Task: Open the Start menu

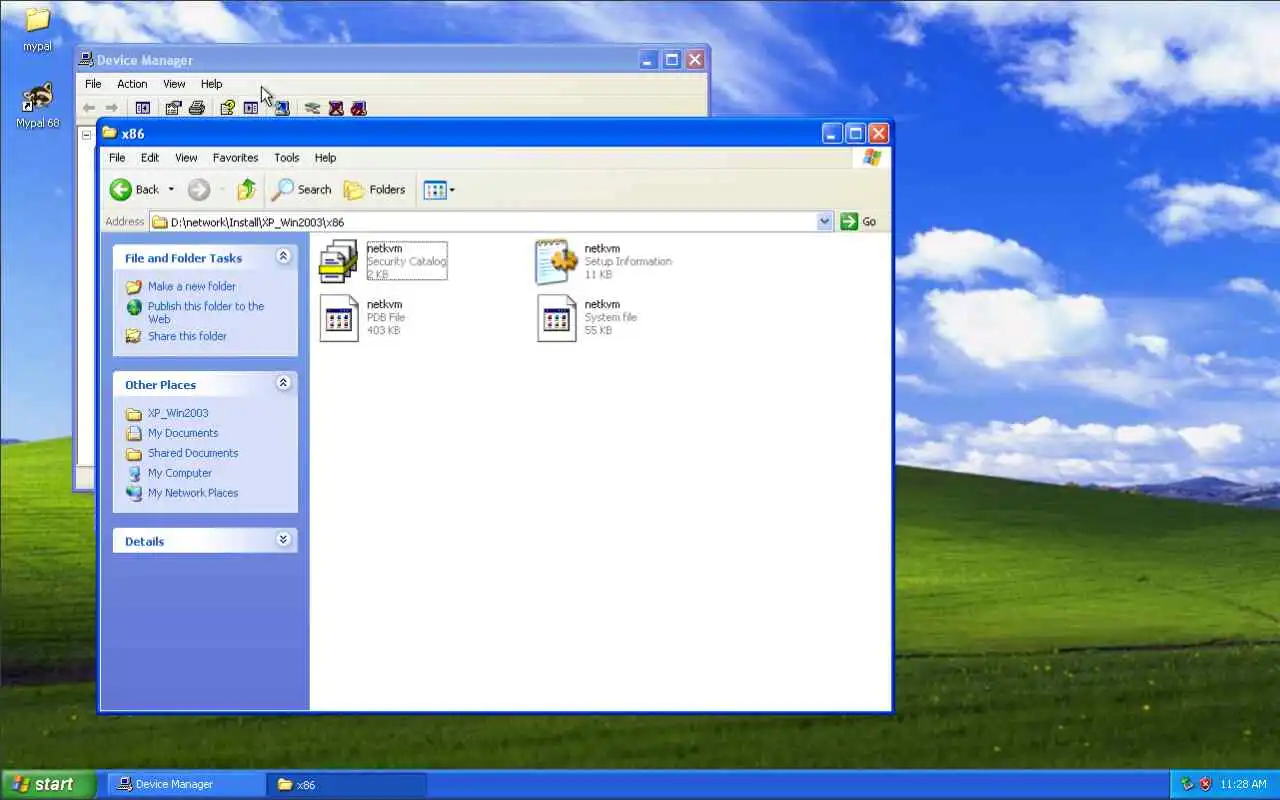Action: pyautogui.click(x=49, y=784)
